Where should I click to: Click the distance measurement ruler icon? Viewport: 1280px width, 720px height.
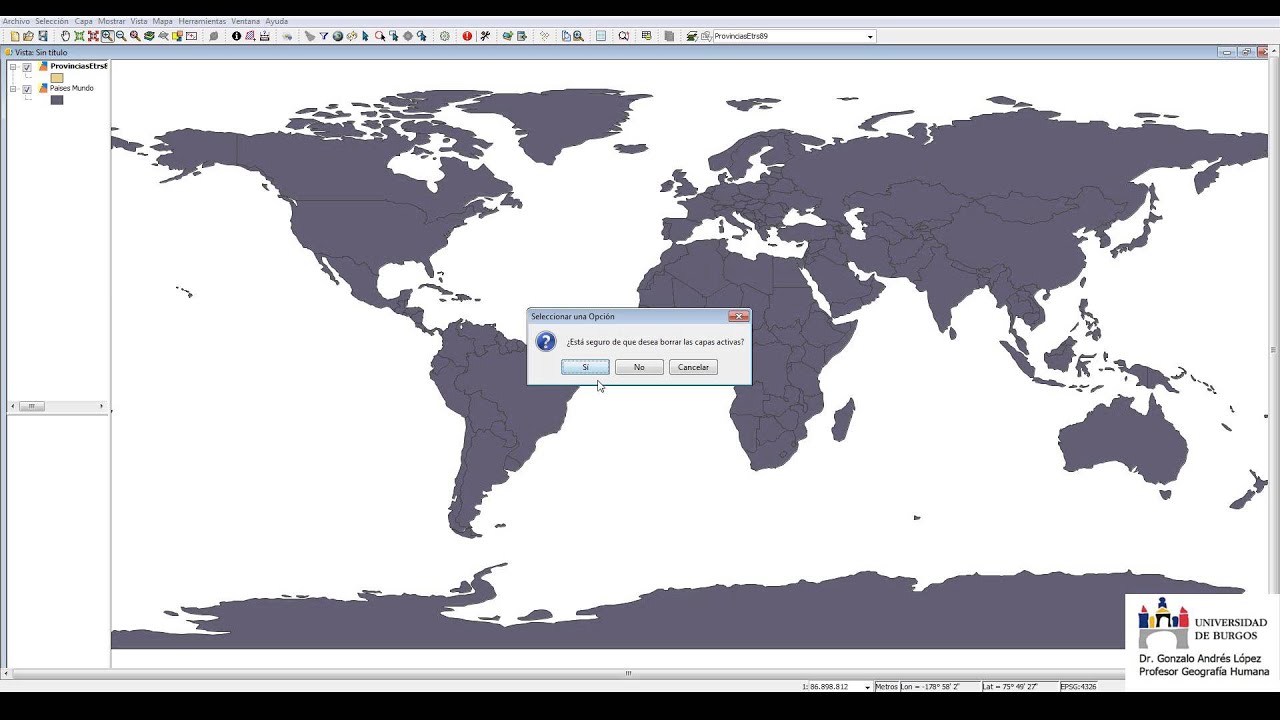pos(264,36)
